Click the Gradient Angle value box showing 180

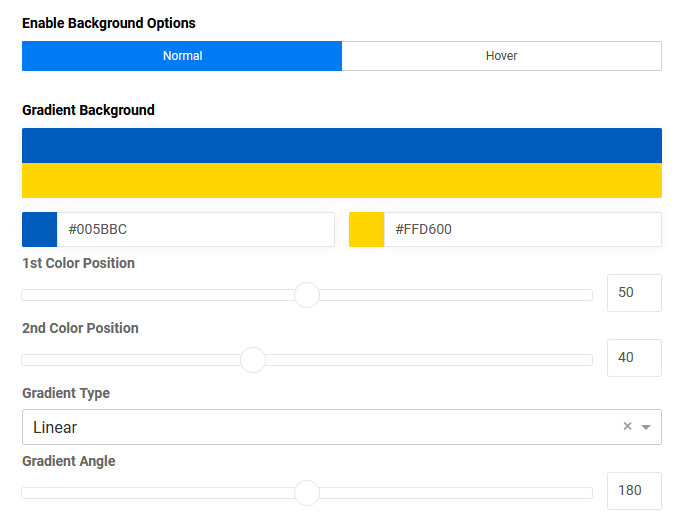pos(634,491)
